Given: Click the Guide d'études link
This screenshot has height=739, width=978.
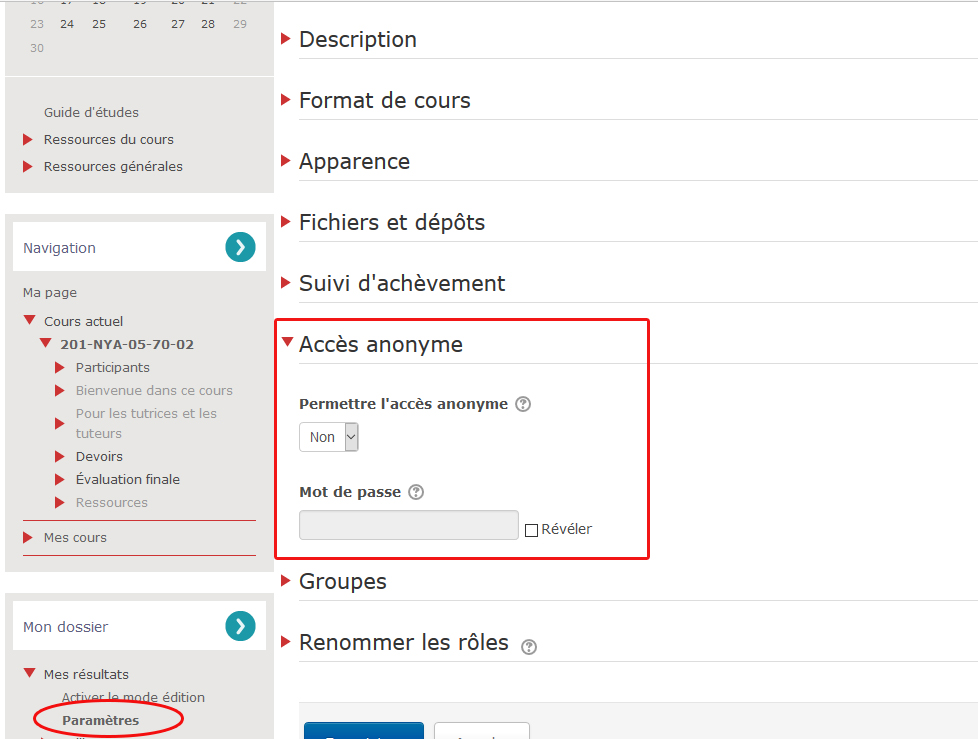Looking at the screenshot, I should click(x=91, y=113).
